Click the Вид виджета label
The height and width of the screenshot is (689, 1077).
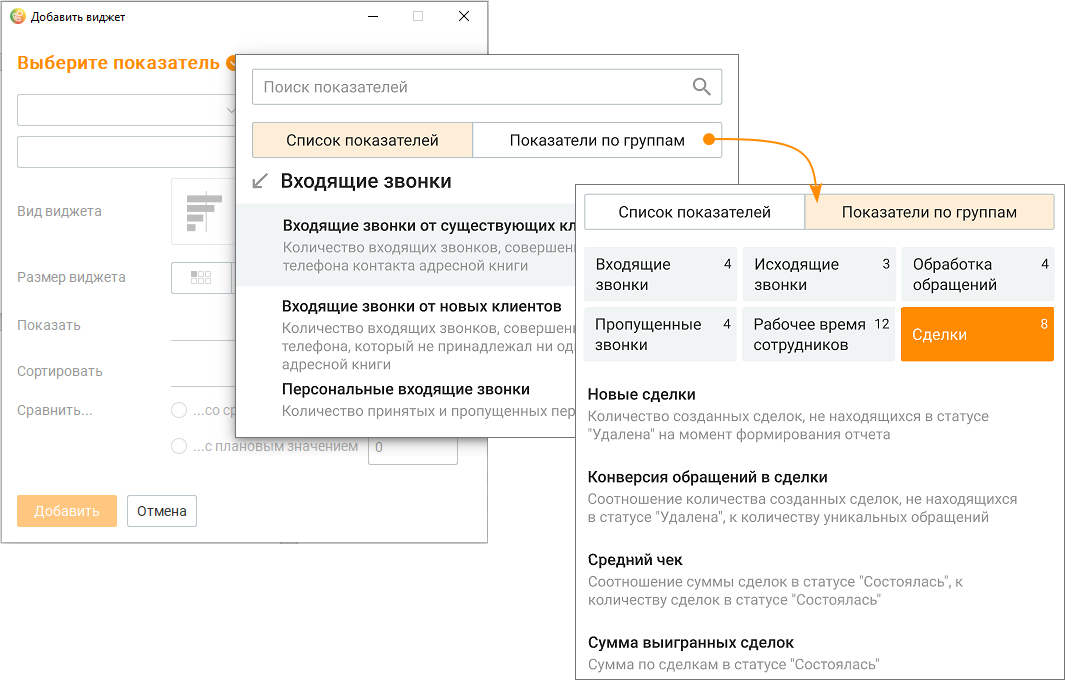point(59,212)
